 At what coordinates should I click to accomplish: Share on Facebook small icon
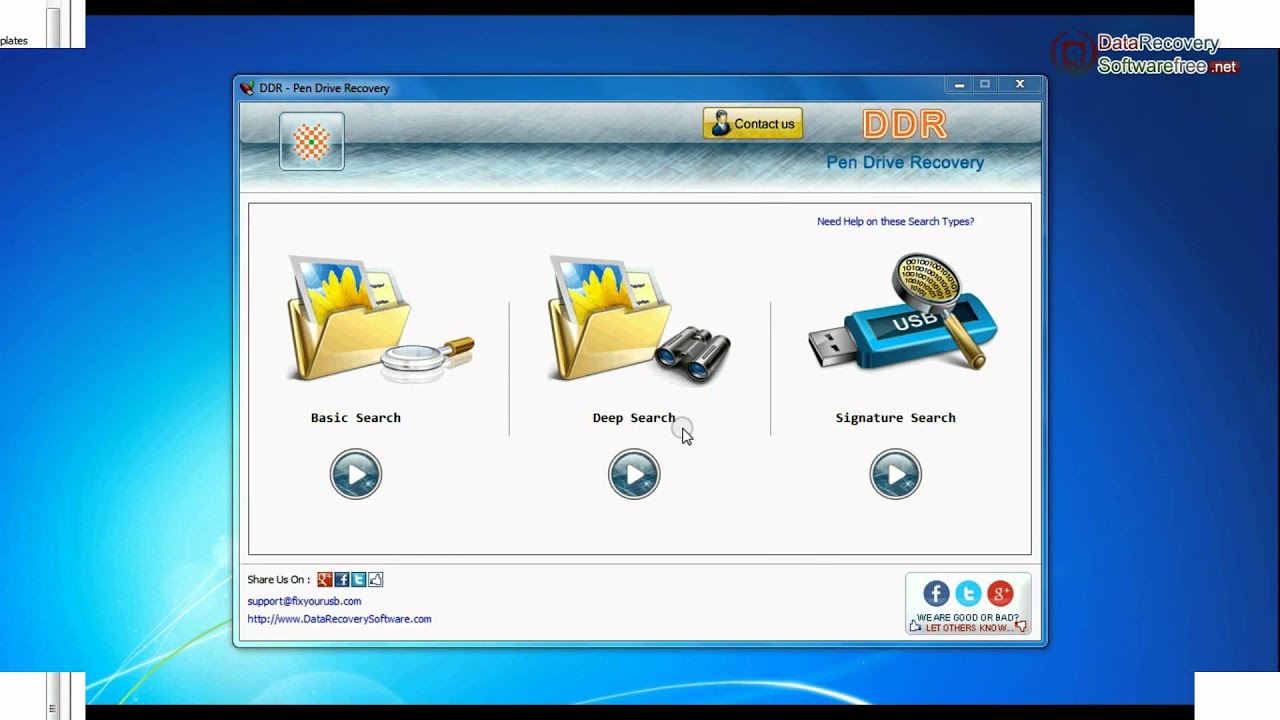coord(342,580)
